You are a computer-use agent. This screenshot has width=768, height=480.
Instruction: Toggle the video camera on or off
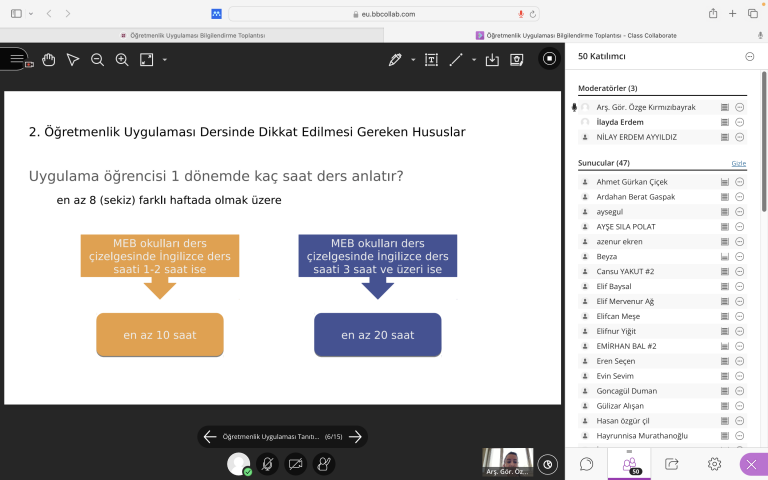click(x=295, y=464)
